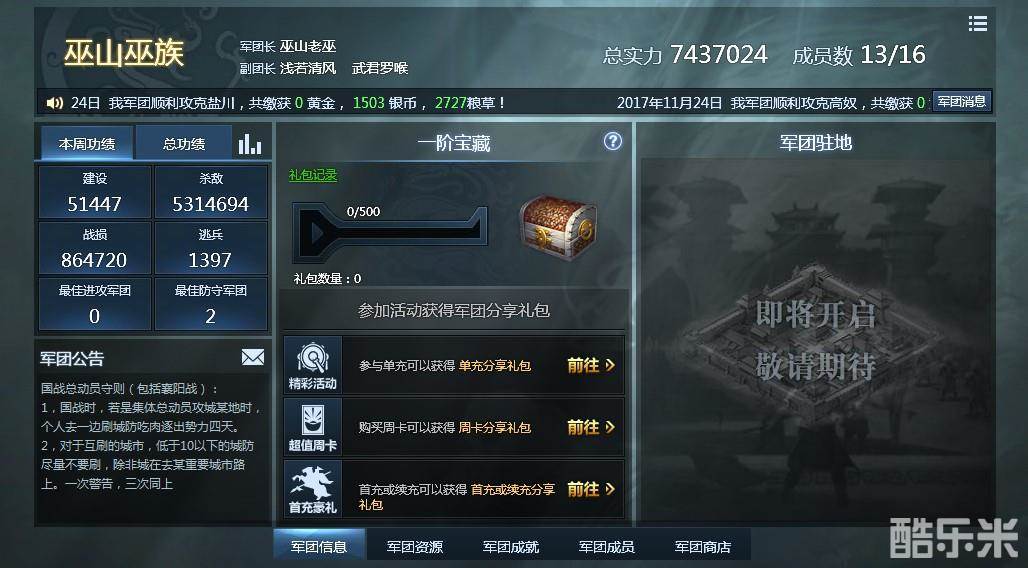This screenshot has width=1028, height=568.
Task: Click the 军团消息 button
Action: tap(961, 102)
